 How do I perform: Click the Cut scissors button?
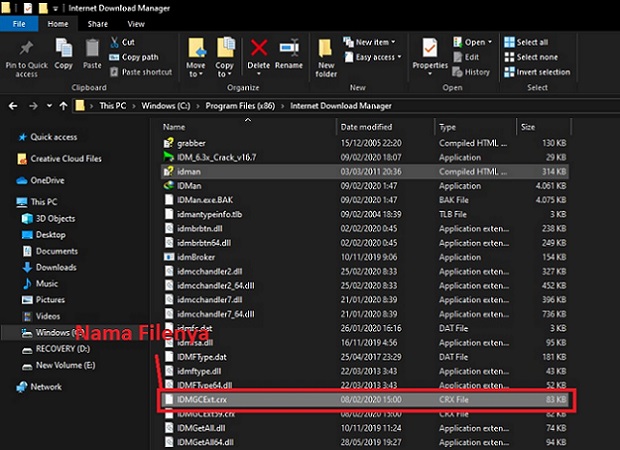click(x=127, y=43)
